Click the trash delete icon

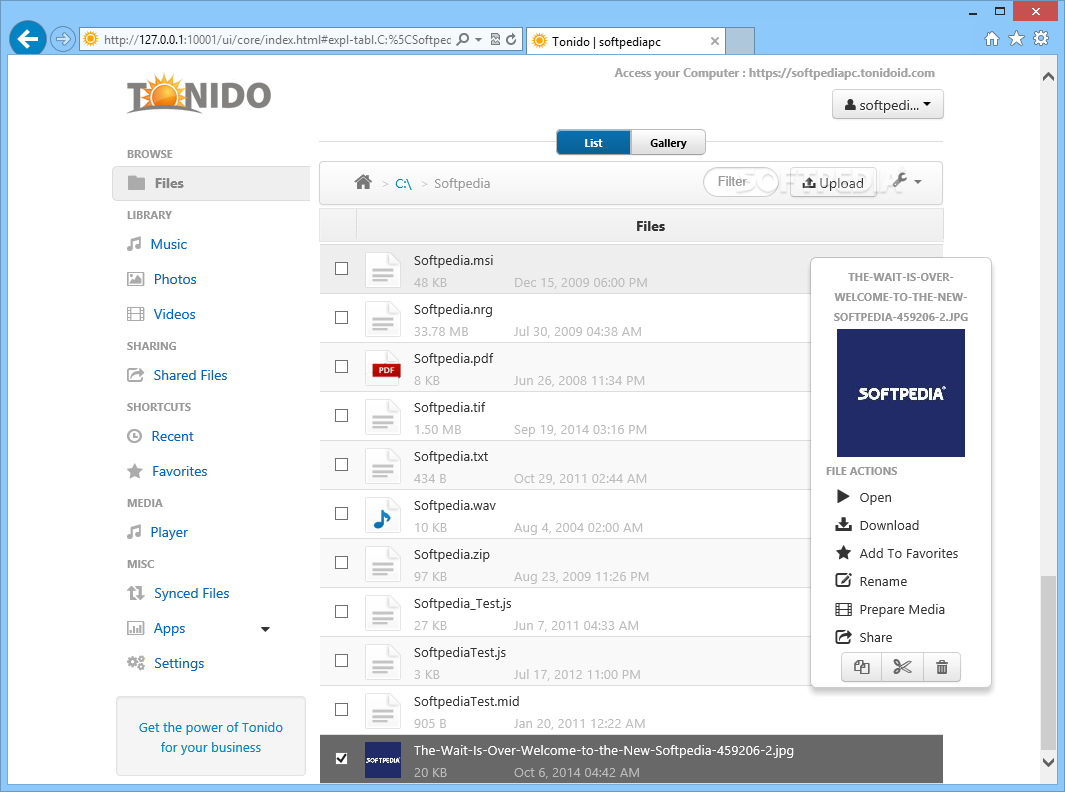click(941, 667)
